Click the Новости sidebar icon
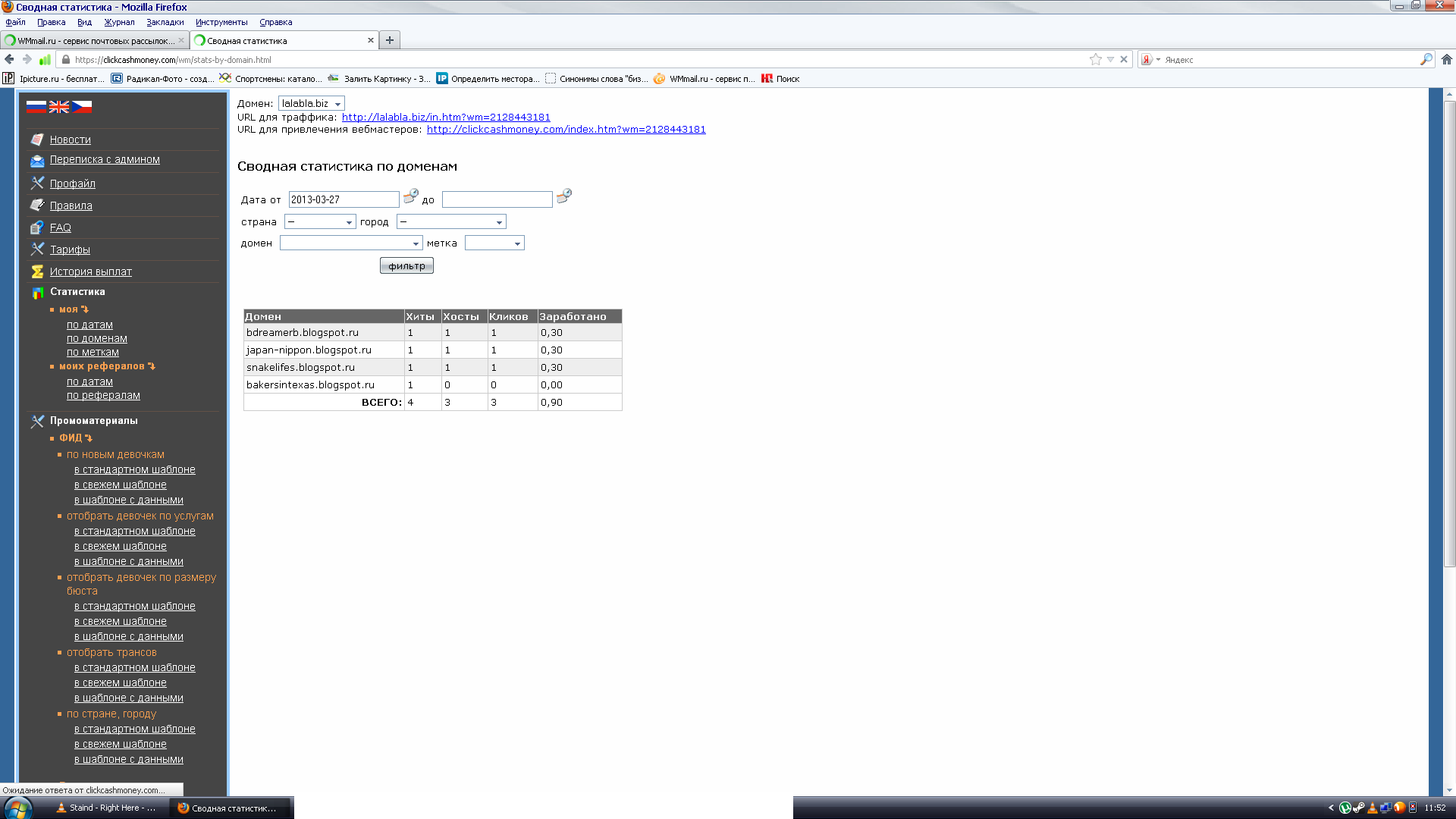Image resolution: width=1456 pixels, height=819 pixels. pyautogui.click(x=37, y=140)
